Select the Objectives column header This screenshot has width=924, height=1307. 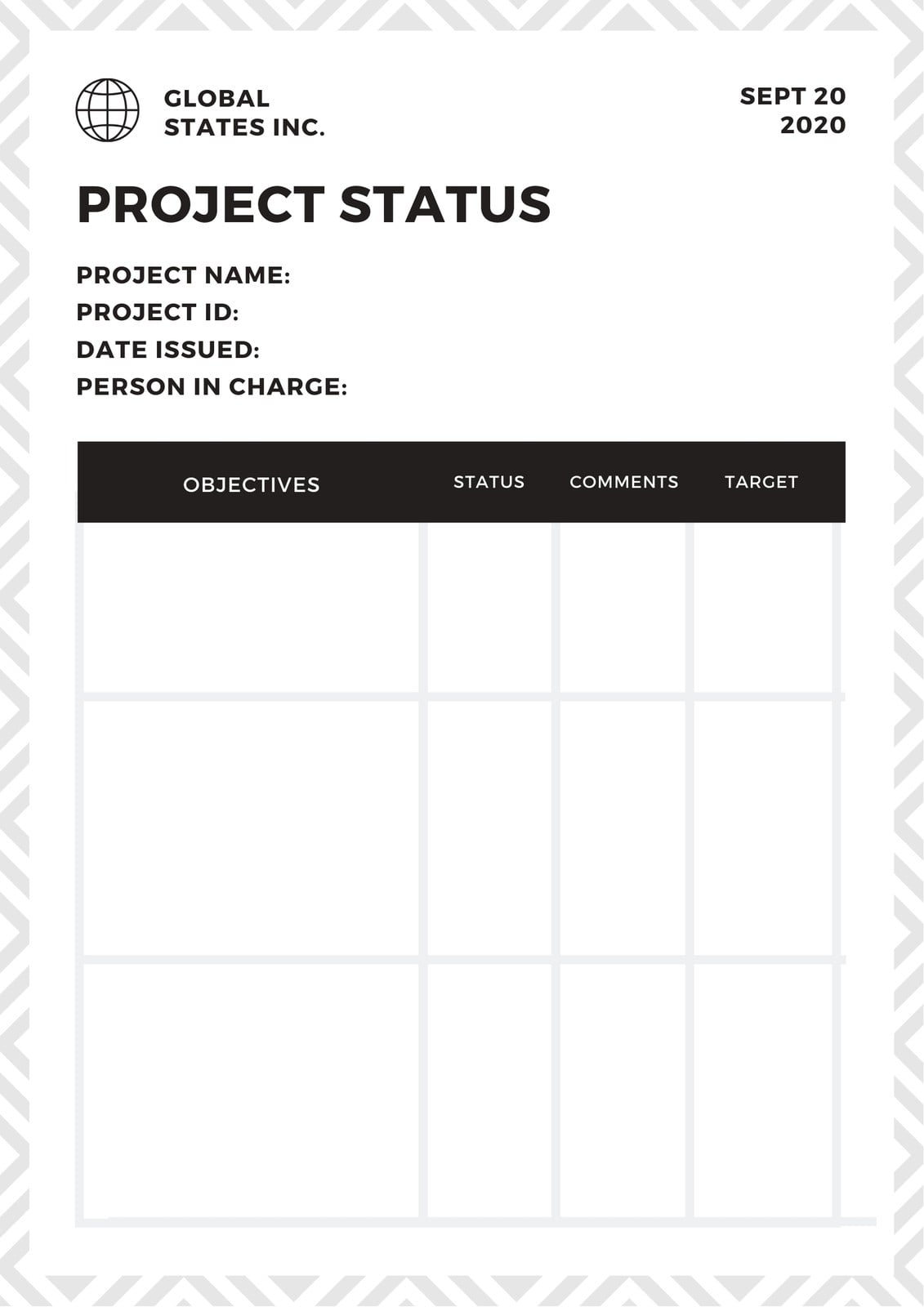coord(252,484)
